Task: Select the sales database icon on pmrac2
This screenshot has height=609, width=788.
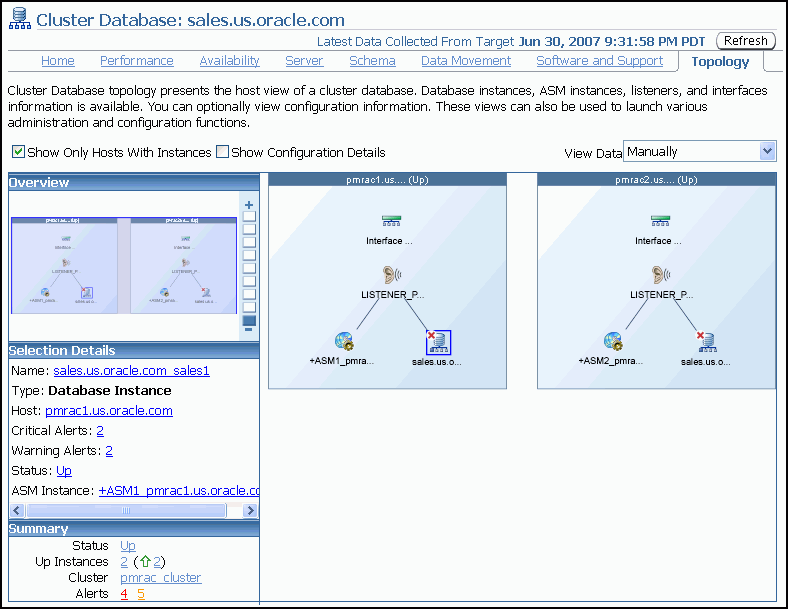Action: pos(707,341)
